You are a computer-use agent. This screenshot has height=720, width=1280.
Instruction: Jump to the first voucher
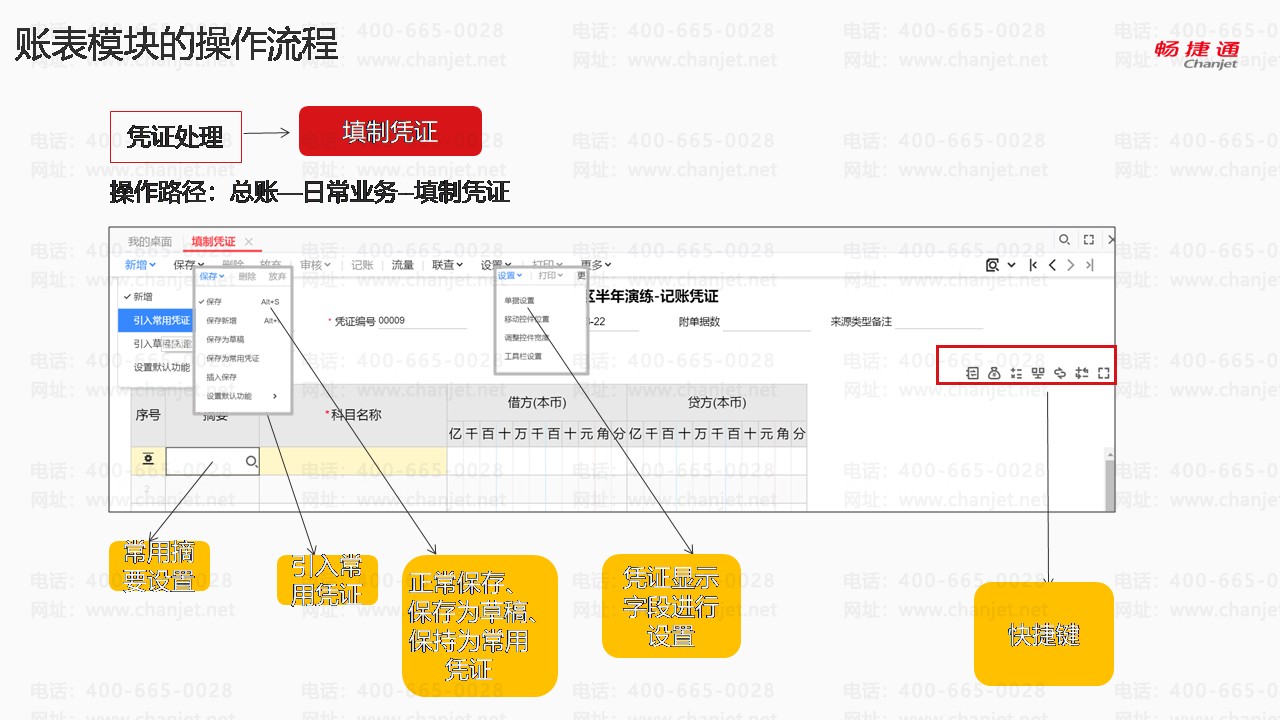1033,265
